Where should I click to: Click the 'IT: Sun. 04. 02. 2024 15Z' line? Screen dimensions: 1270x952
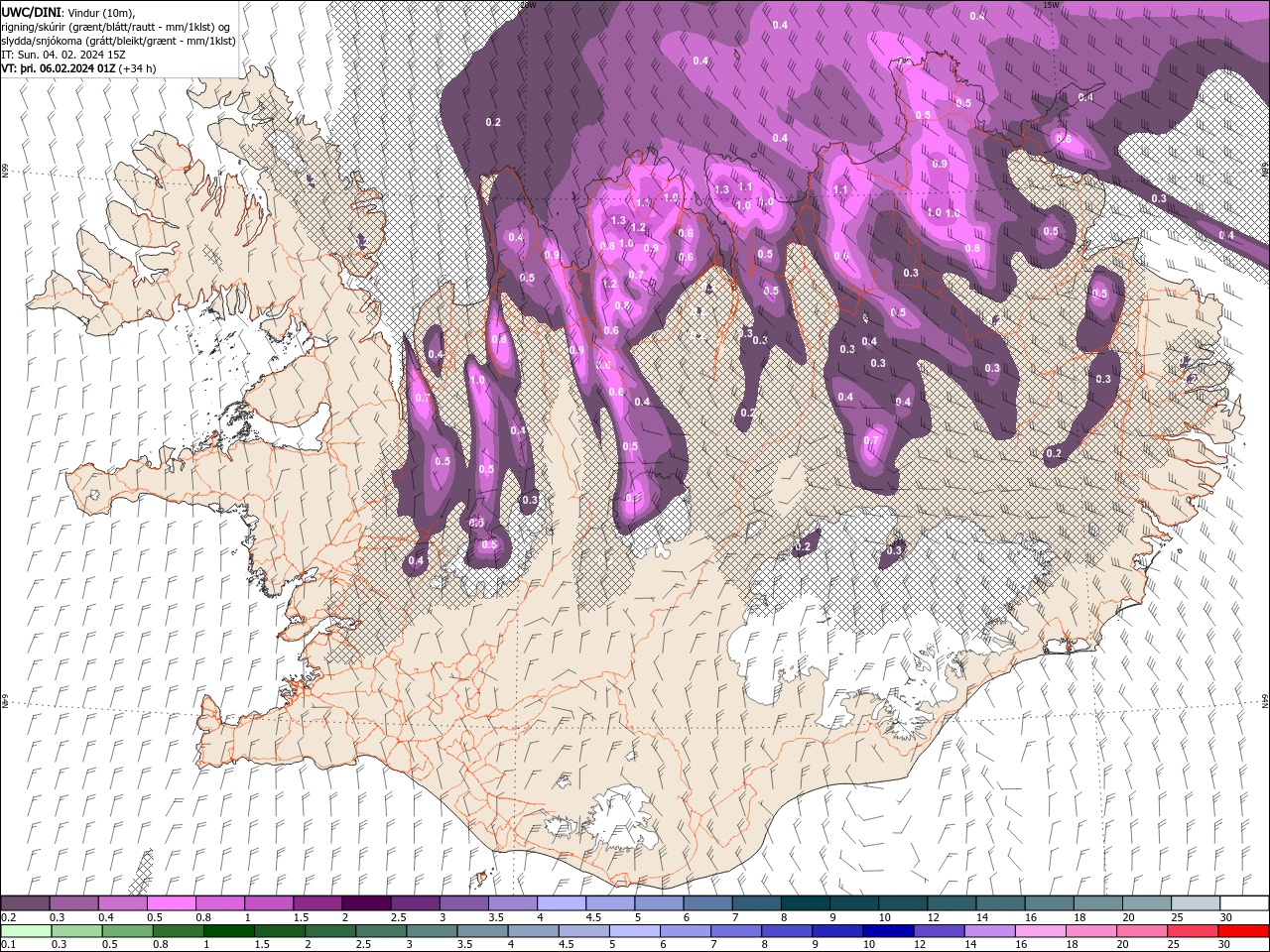[x=64, y=55]
